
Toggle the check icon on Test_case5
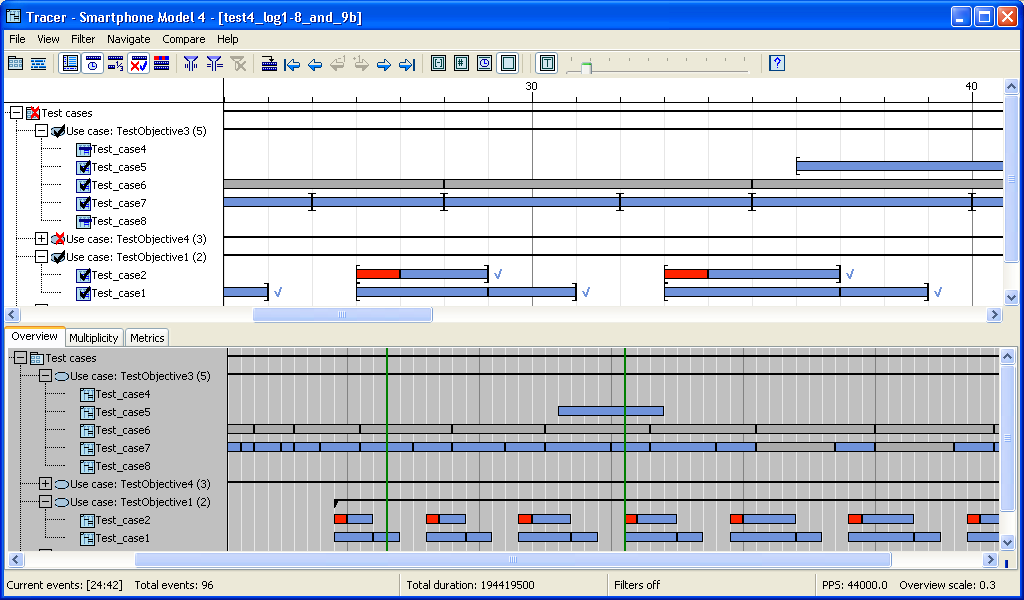[x=84, y=167]
